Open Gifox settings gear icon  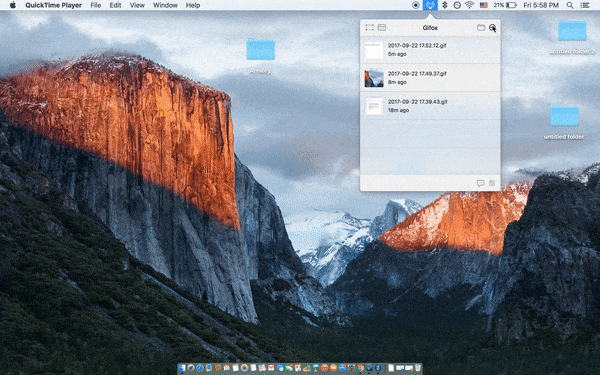point(492,27)
